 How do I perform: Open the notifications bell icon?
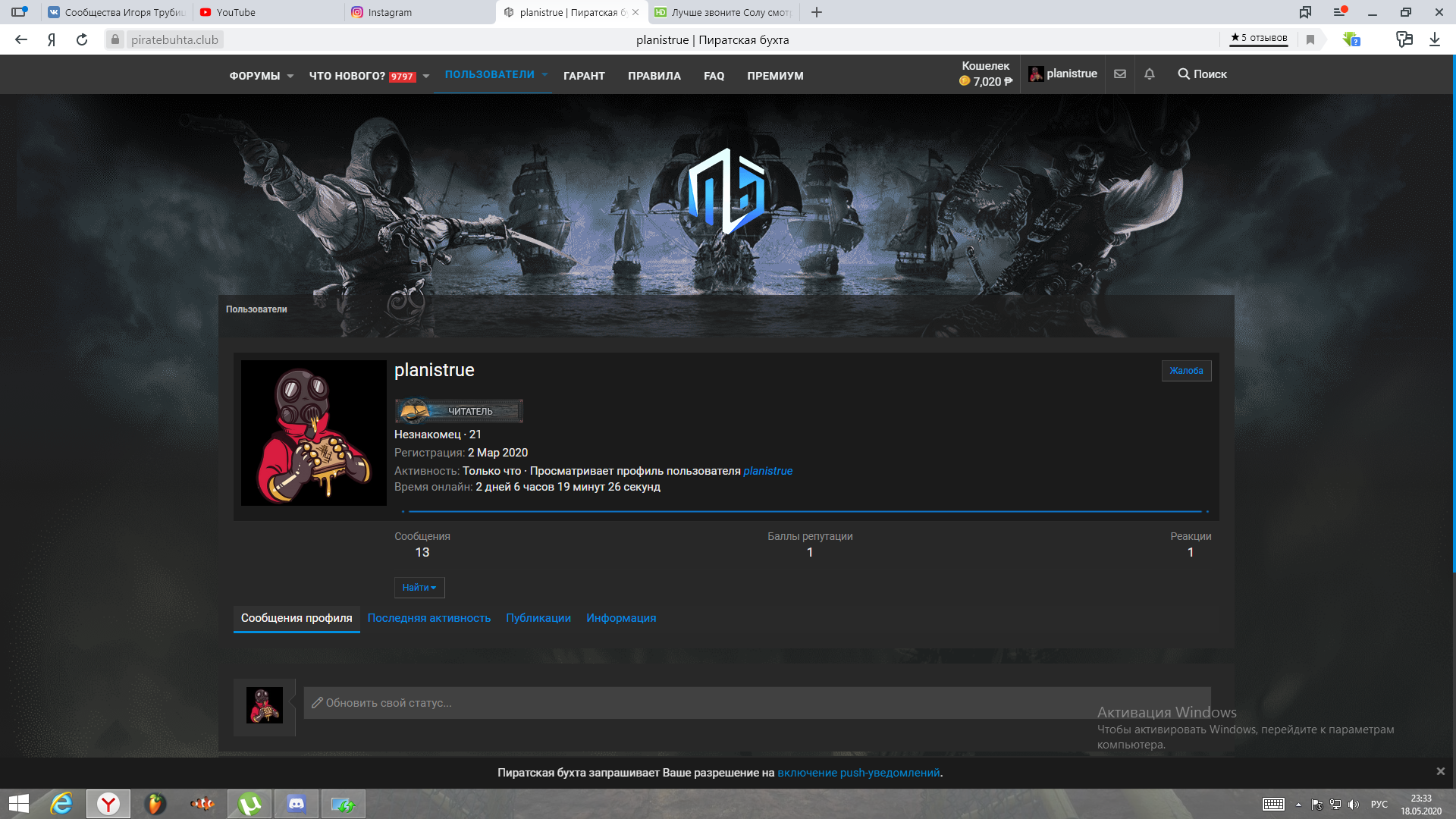click(x=1150, y=74)
